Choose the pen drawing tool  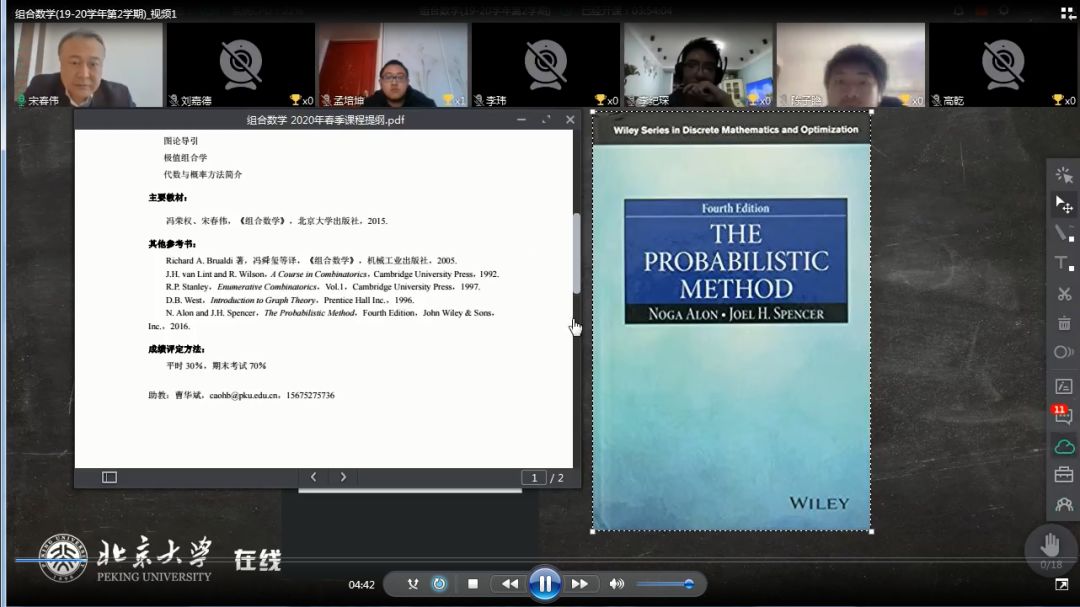click(1064, 233)
